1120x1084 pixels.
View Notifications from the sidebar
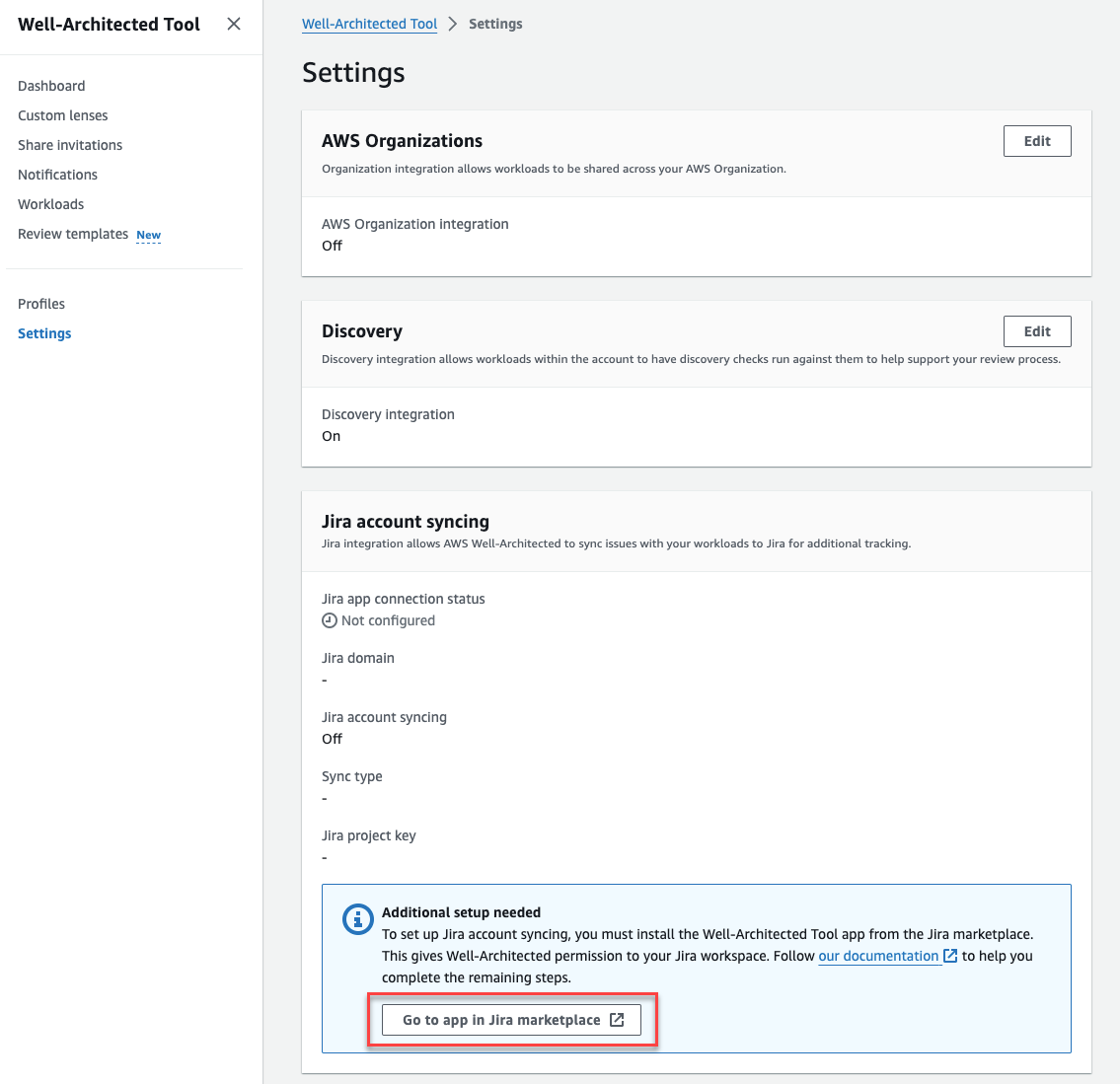tap(57, 175)
